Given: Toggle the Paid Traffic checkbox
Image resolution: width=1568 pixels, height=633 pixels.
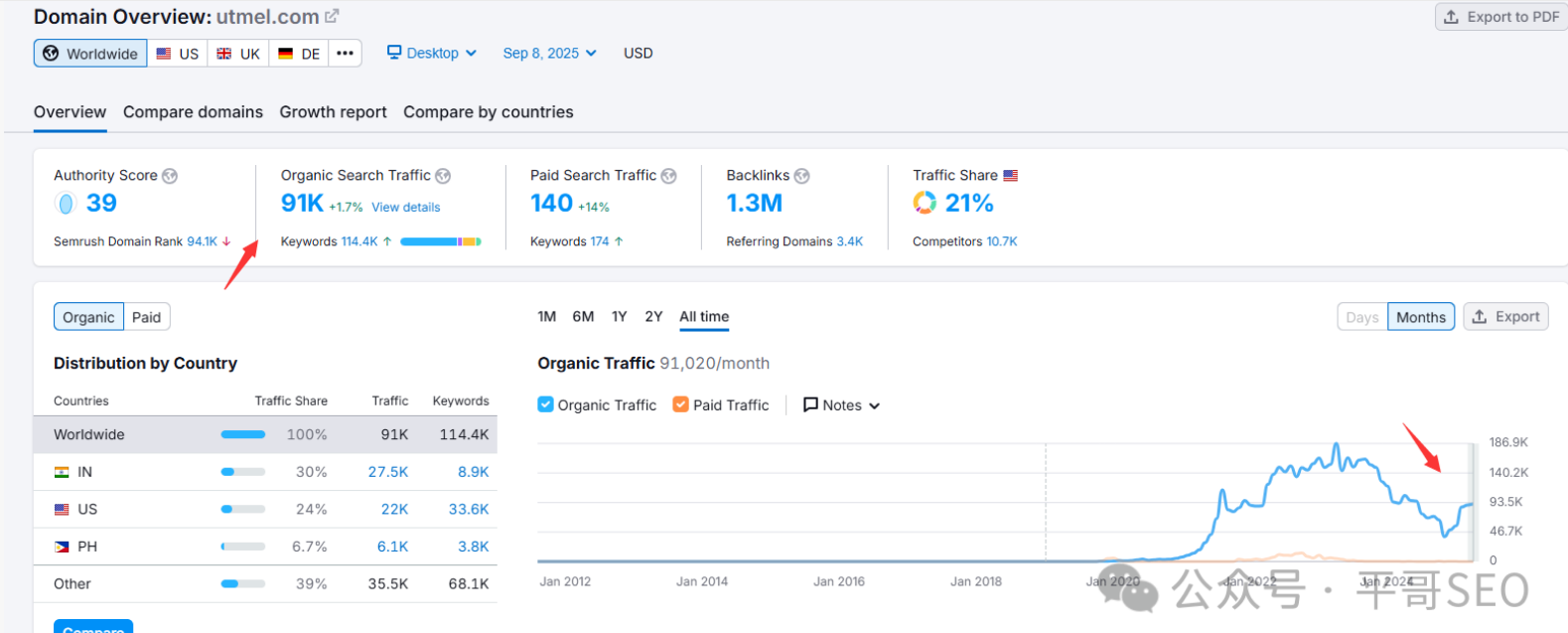Looking at the screenshot, I should point(680,404).
